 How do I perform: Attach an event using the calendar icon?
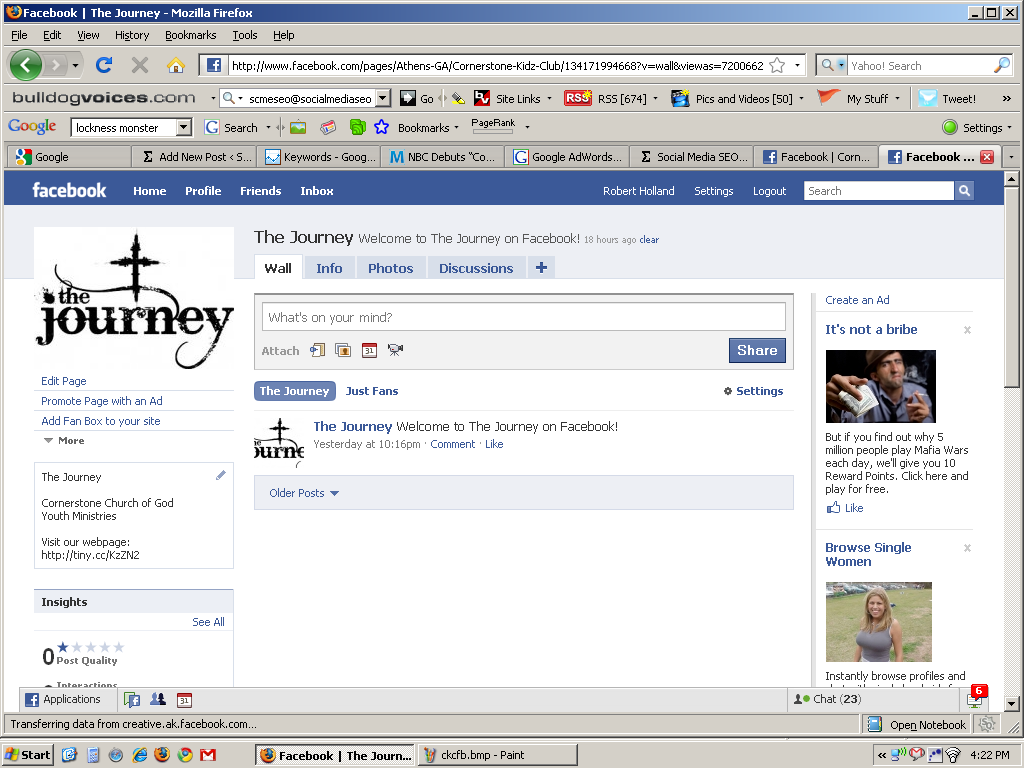click(369, 350)
